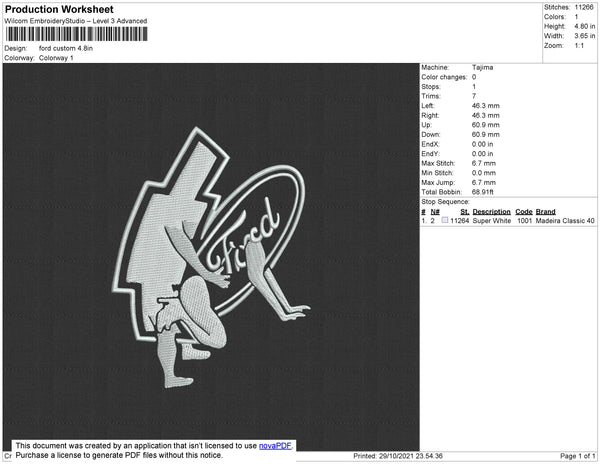
Task: Select the Color changes value 0
Action: (x=474, y=77)
